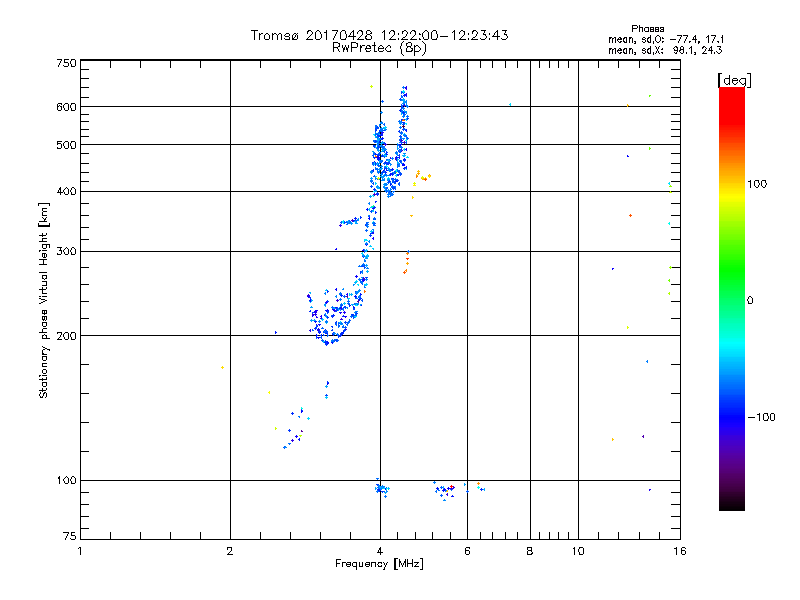Viewport: 800px width, 600px height.
Task: Click the y-axis tick label '500'
Action: coord(66,145)
